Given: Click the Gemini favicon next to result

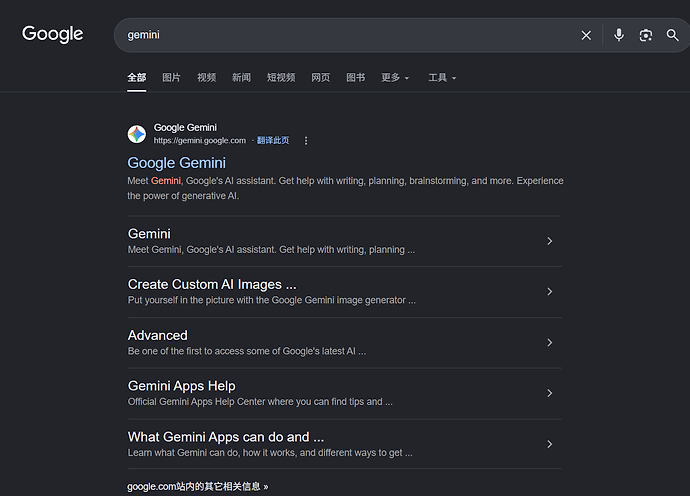Looking at the screenshot, I should point(137,134).
